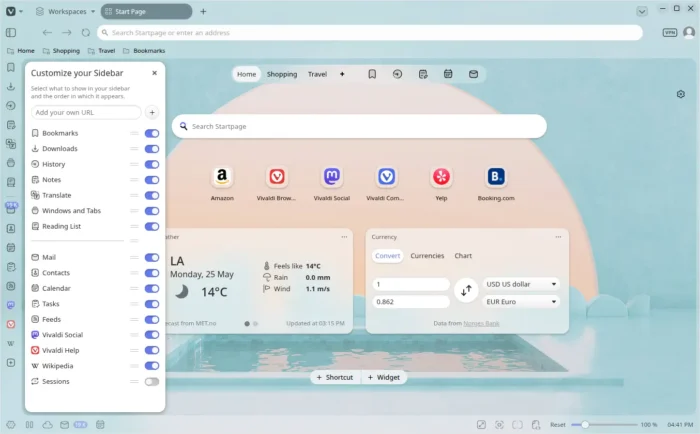Image resolution: width=700 pixels, height=434 pixels.
Task: Open the Notes panel in sidebar strip
Action: 11,125
